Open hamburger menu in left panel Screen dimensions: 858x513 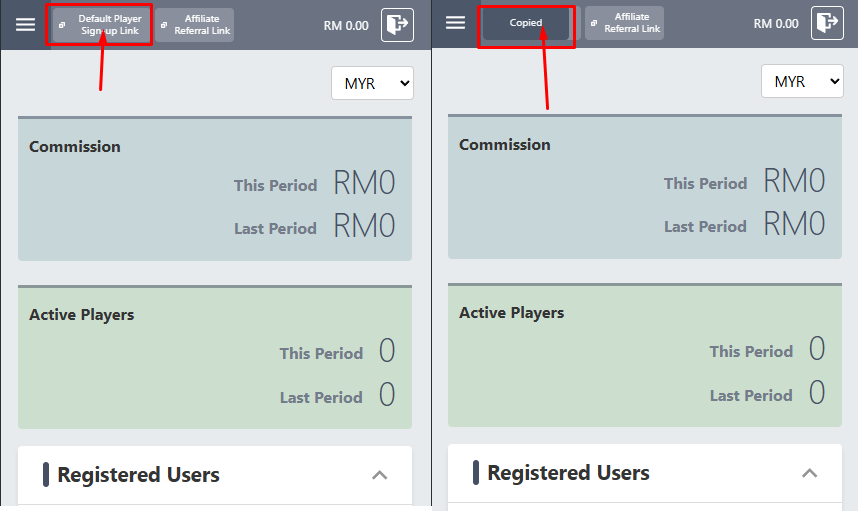[25, 25]
